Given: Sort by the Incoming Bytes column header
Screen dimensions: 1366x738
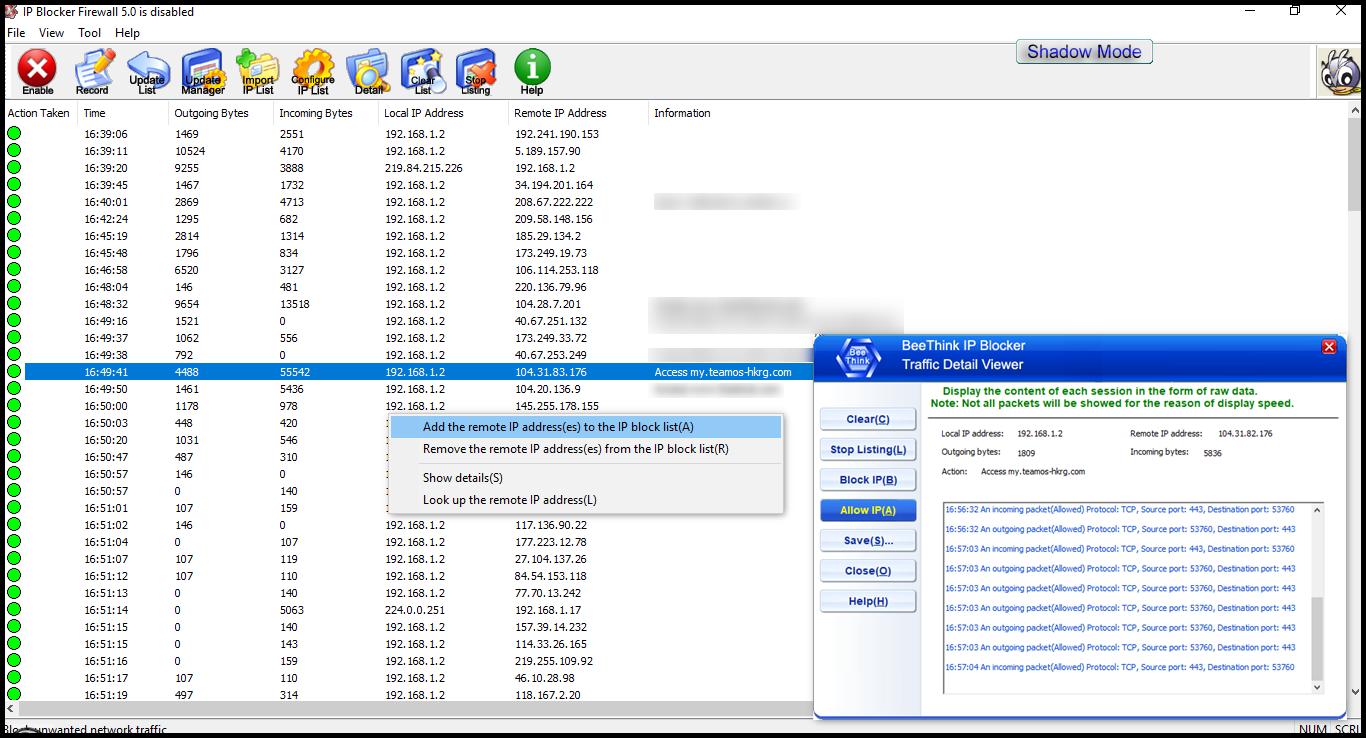Looking at the screenshot, I should pyautogui.click(x=326, y=113).
